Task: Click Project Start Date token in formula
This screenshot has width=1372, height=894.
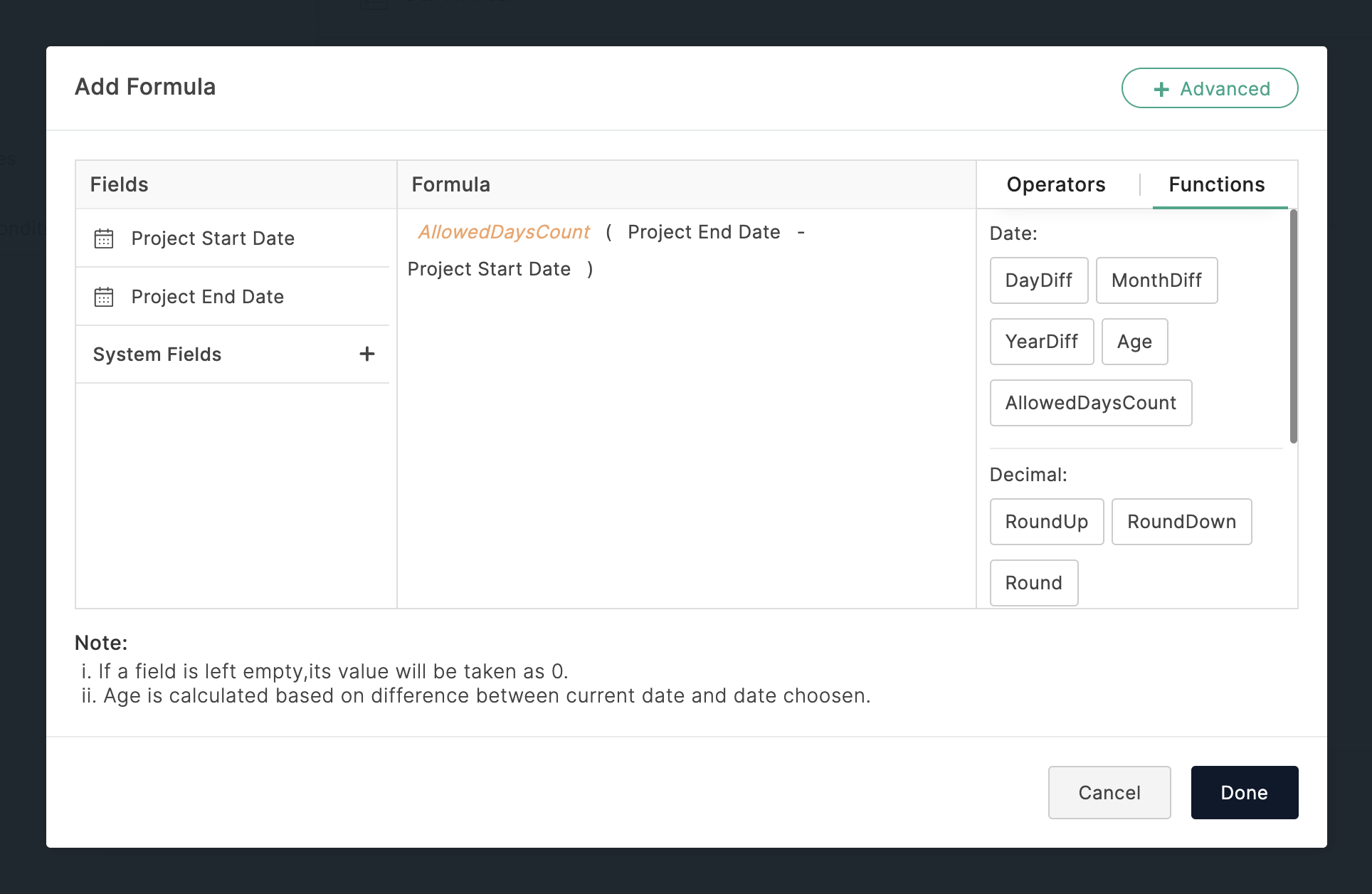Action: pyautogui.click(x=489, y=269)
